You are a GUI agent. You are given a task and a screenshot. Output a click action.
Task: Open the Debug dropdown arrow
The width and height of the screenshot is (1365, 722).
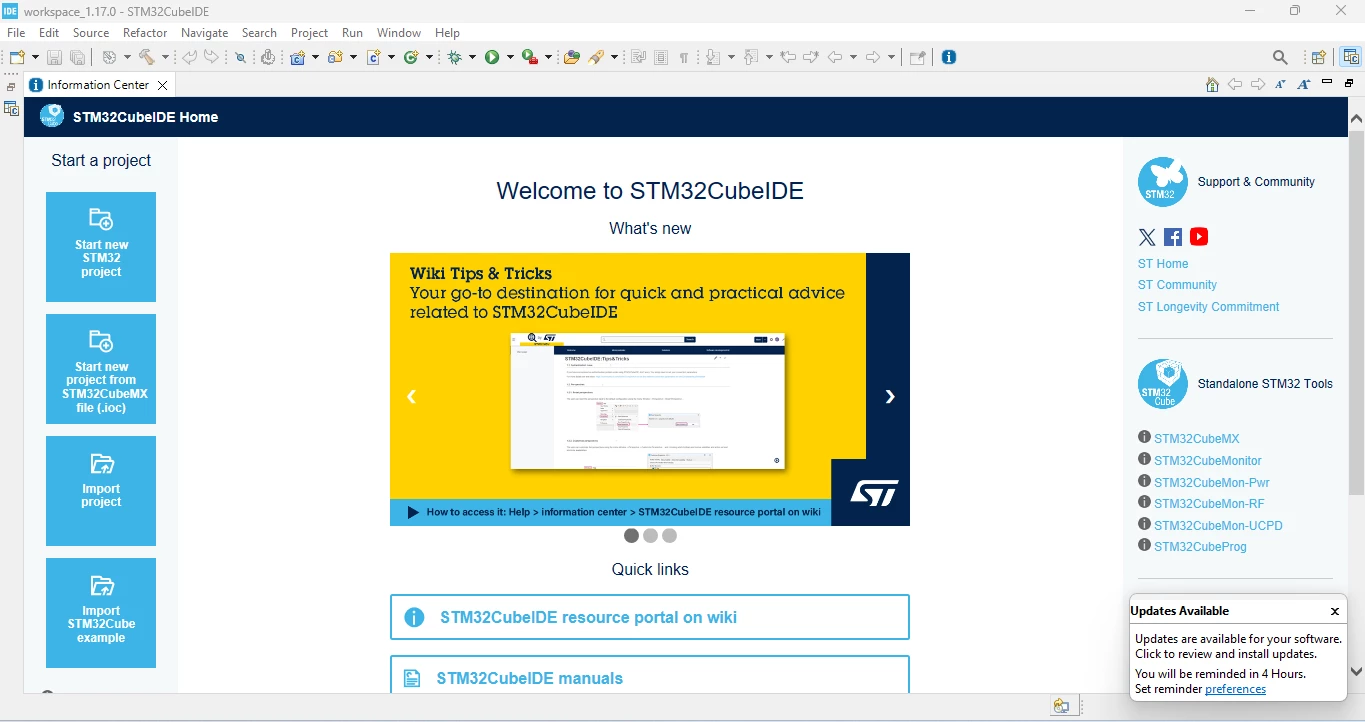473,58
